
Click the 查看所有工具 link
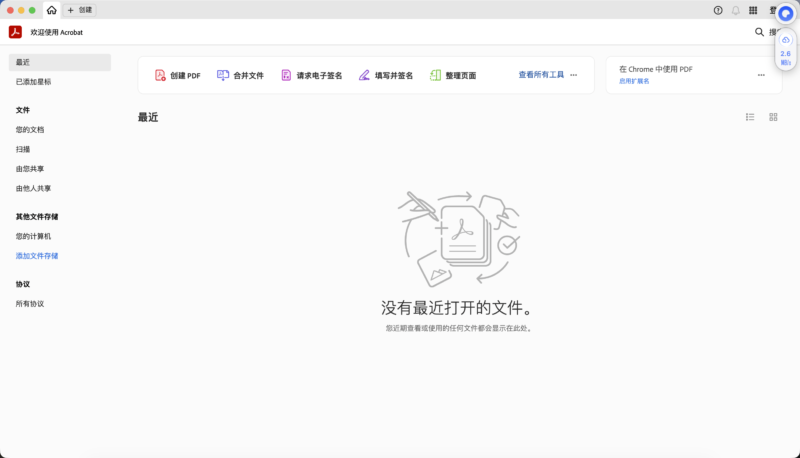[x=541, y=75]
